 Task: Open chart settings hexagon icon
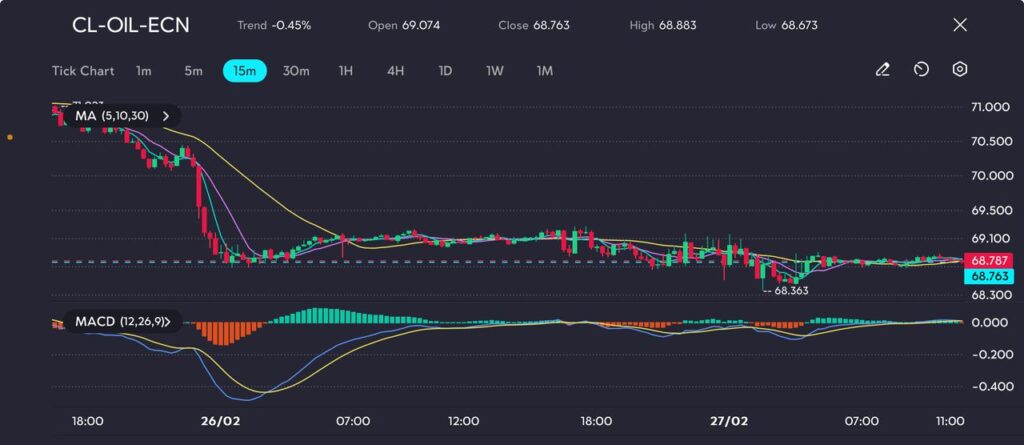tap(959, 70)
